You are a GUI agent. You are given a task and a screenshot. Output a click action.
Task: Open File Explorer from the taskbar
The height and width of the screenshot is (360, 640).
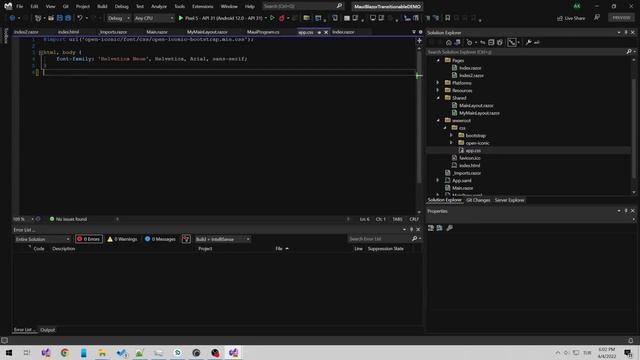[x=102, y=353]
